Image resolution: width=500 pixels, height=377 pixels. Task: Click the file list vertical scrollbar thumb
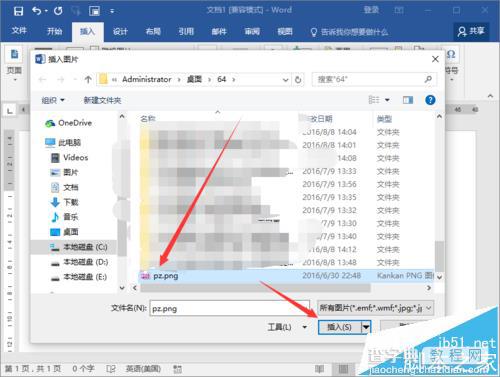(x=439, y=256)
